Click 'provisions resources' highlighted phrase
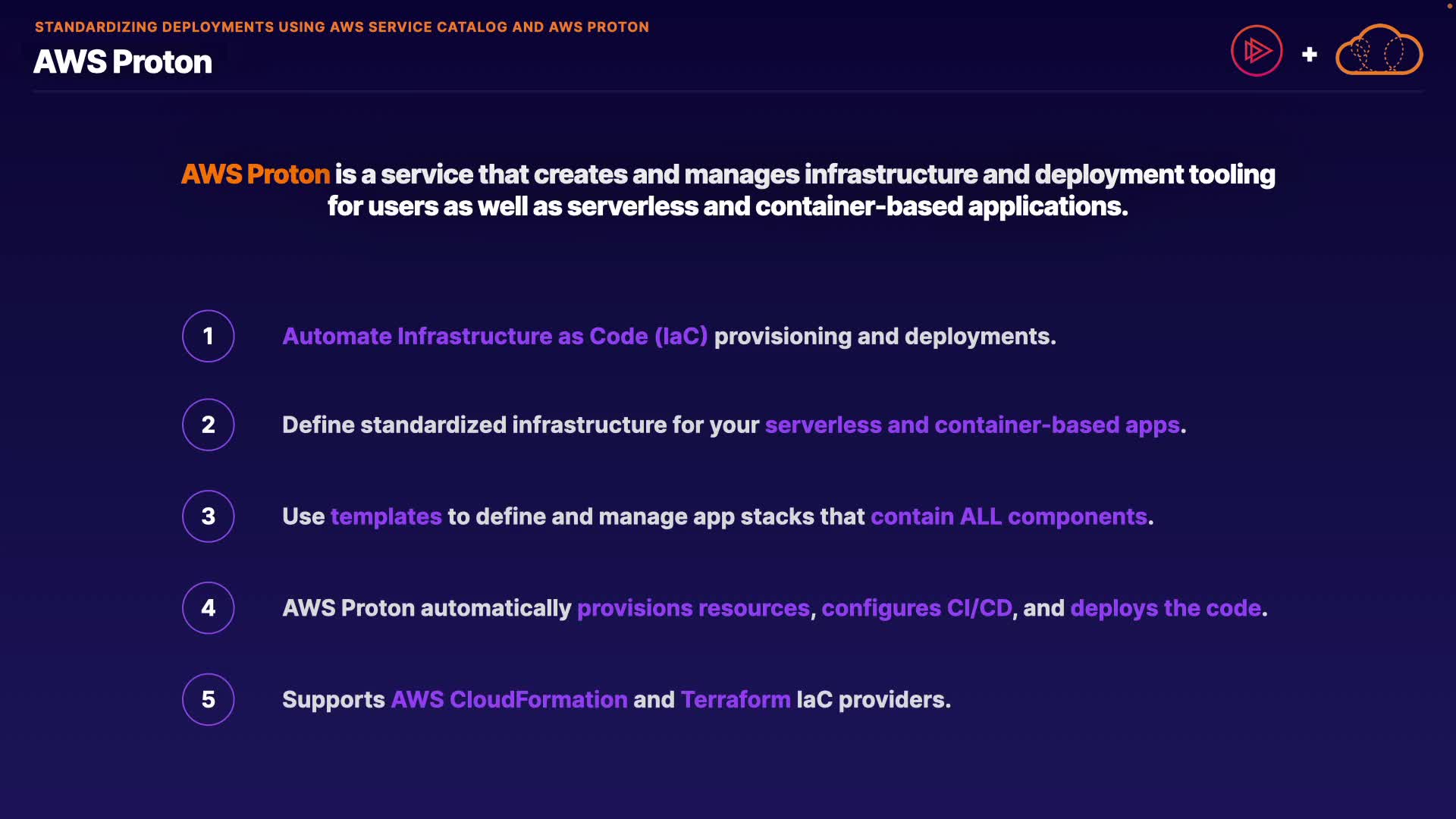Viewport: 1456px width, 819px height. click(693, 608)
